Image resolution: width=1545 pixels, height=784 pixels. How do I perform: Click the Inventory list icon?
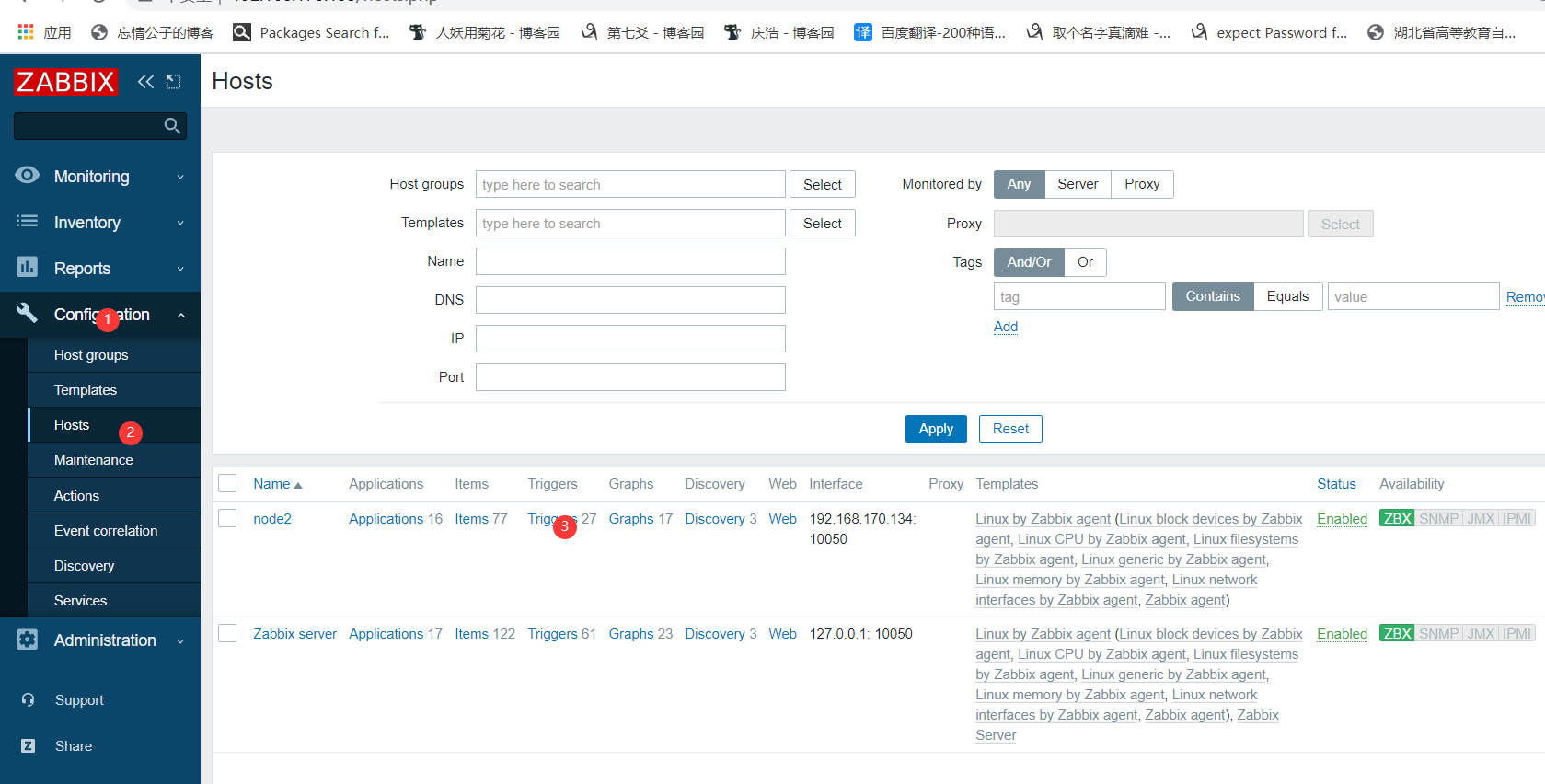point(28,221)
